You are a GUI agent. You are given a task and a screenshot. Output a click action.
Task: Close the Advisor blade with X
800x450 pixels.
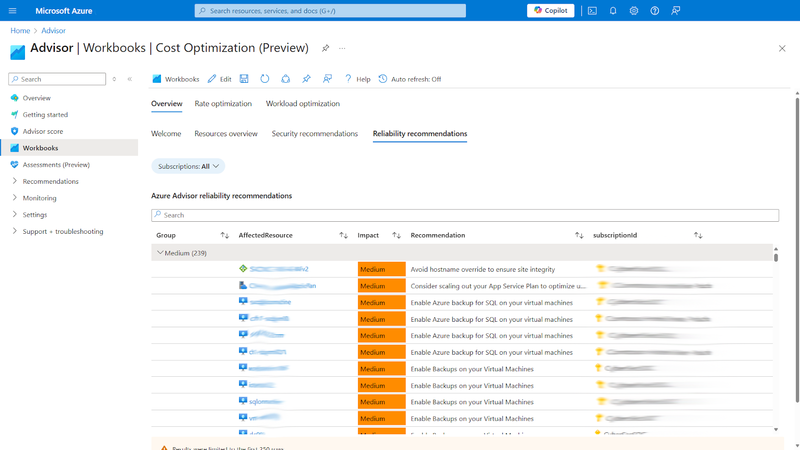(x=782, y=48)
